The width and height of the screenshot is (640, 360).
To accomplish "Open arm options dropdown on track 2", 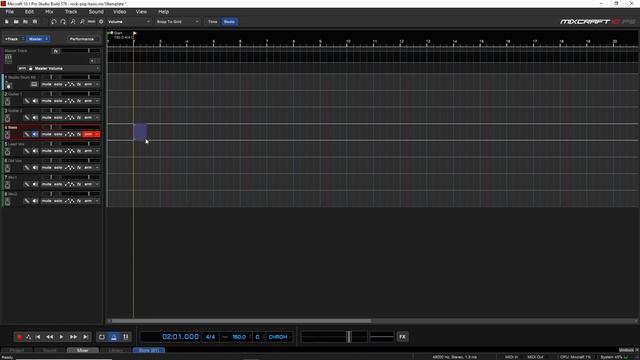I will pyautogui.click(x=97, y=101).
